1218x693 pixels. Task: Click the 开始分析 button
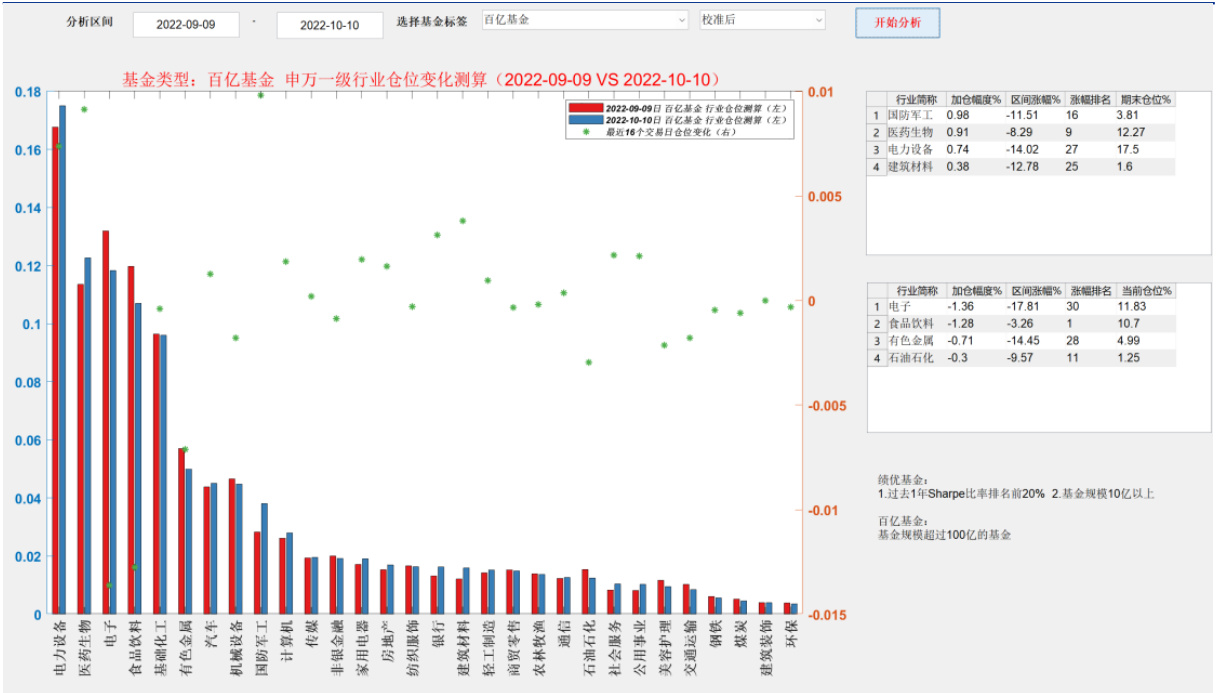(x=897, y=23)
